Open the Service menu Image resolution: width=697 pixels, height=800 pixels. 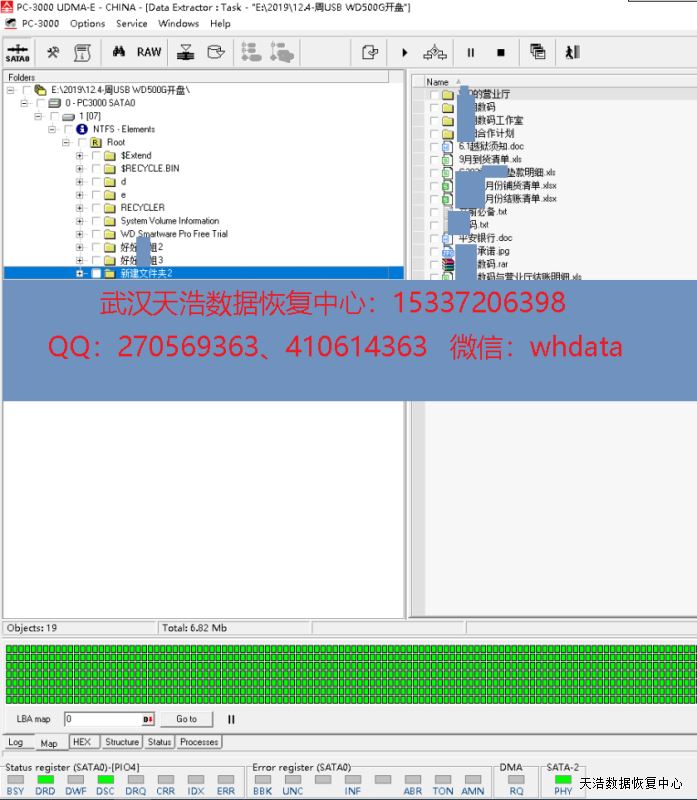[131, 23]
